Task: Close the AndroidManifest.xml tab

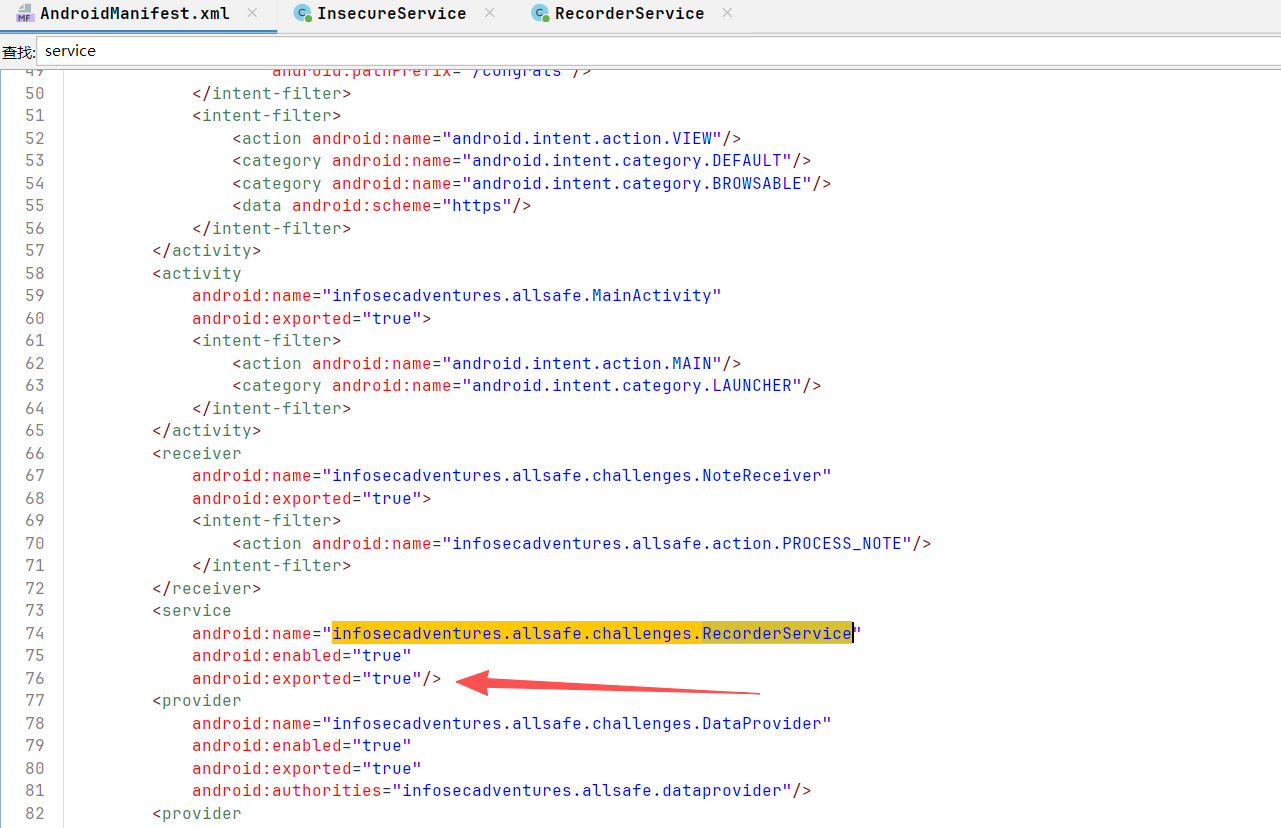Action: coord(252,13)
